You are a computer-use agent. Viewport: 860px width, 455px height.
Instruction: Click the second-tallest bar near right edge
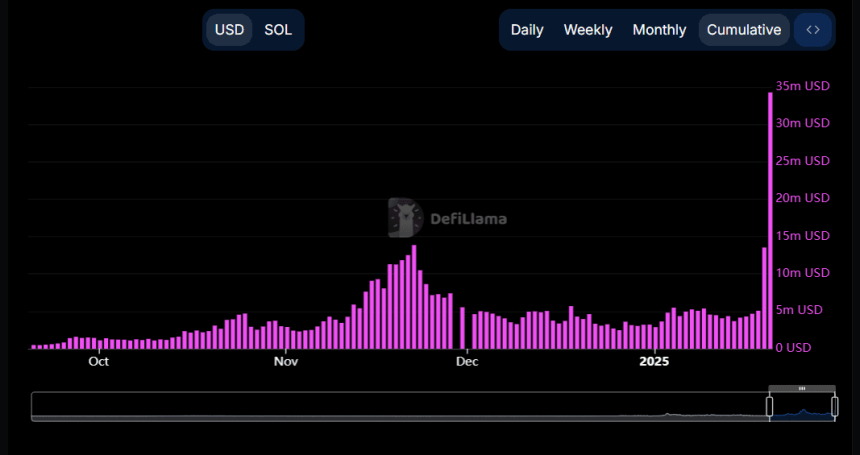click(764, 298)
